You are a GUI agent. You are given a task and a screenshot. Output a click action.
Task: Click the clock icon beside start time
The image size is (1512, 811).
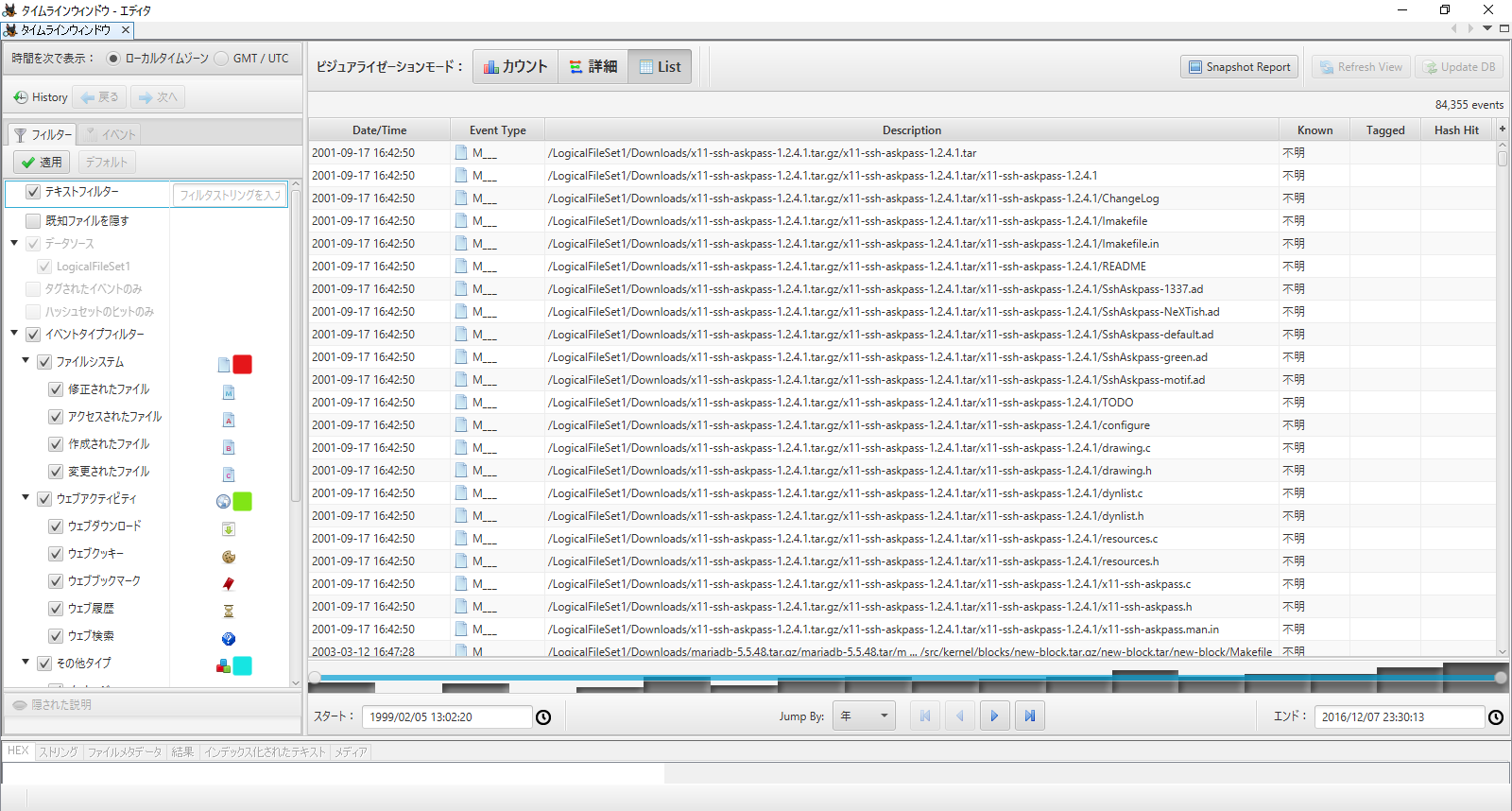(x=543, y=717)
